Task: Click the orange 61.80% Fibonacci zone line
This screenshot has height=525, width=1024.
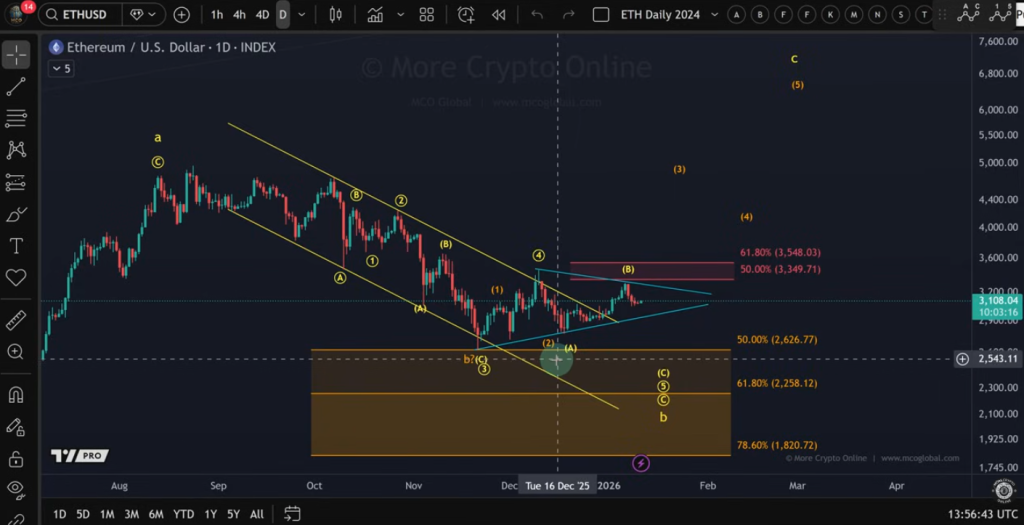Action: point(520,393)
